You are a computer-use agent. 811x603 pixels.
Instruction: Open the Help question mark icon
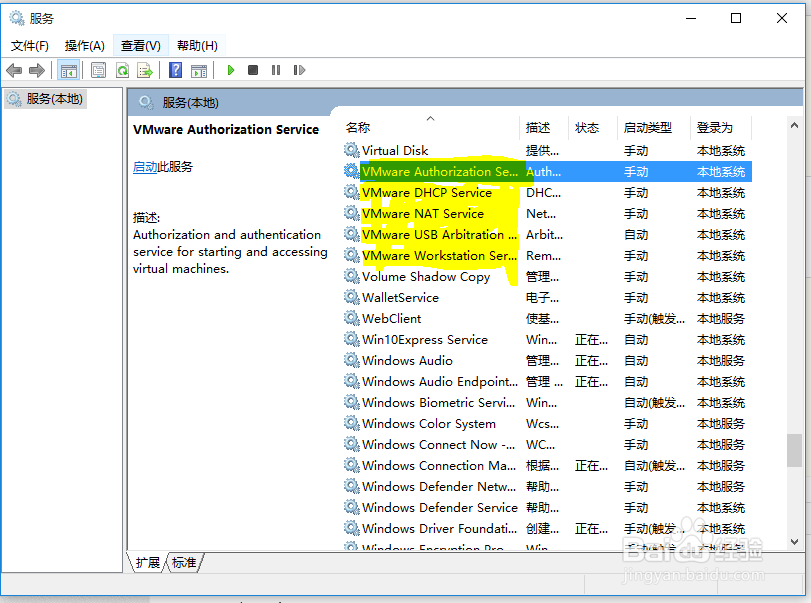(175, 70)
